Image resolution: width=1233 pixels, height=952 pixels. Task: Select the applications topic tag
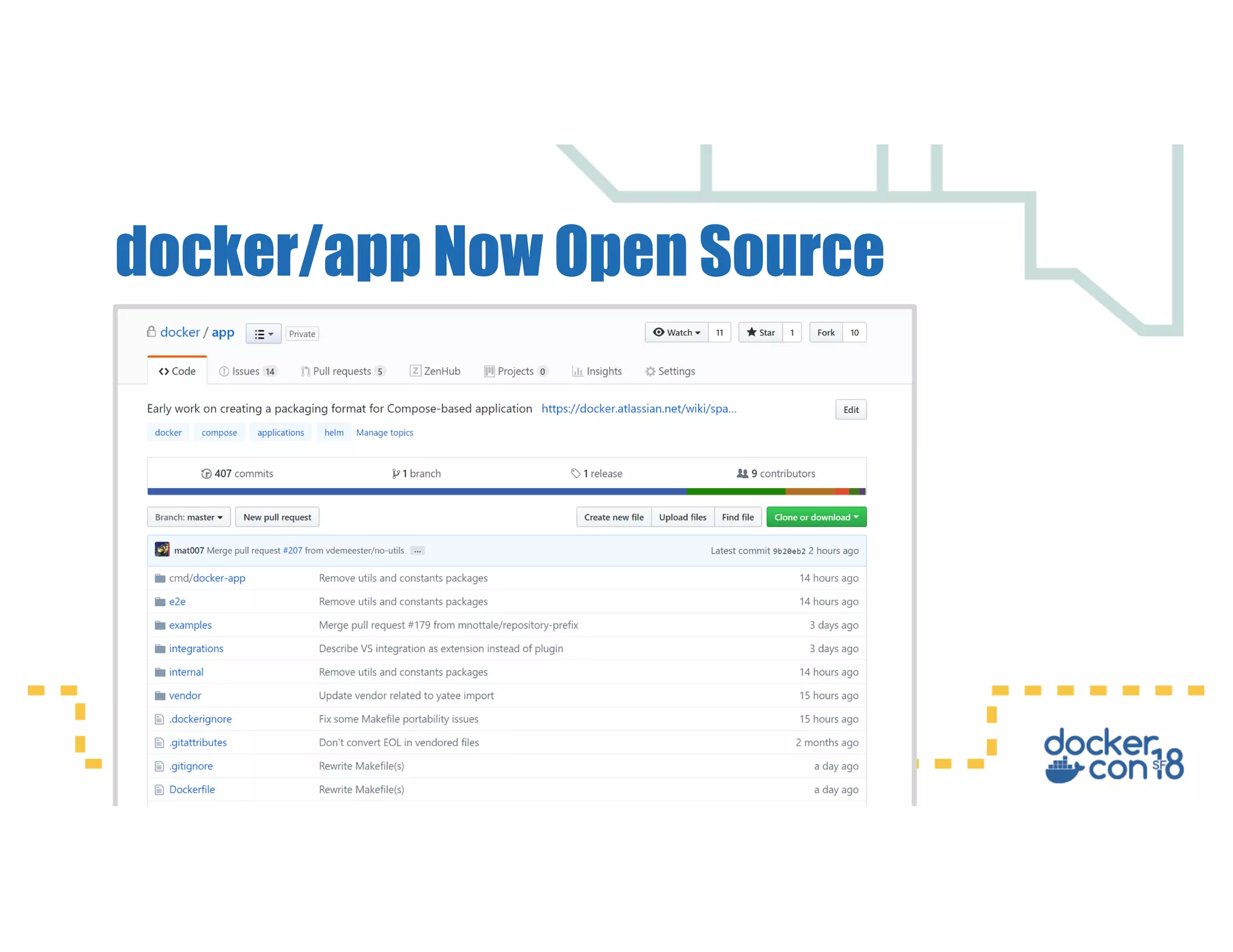click(x=281, y=433)
